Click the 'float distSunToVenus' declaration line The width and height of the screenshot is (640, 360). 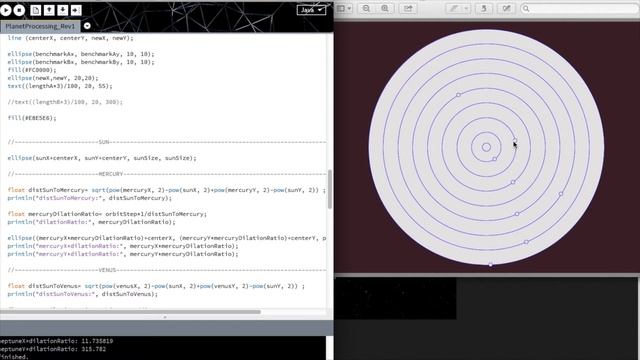point(156,286)
